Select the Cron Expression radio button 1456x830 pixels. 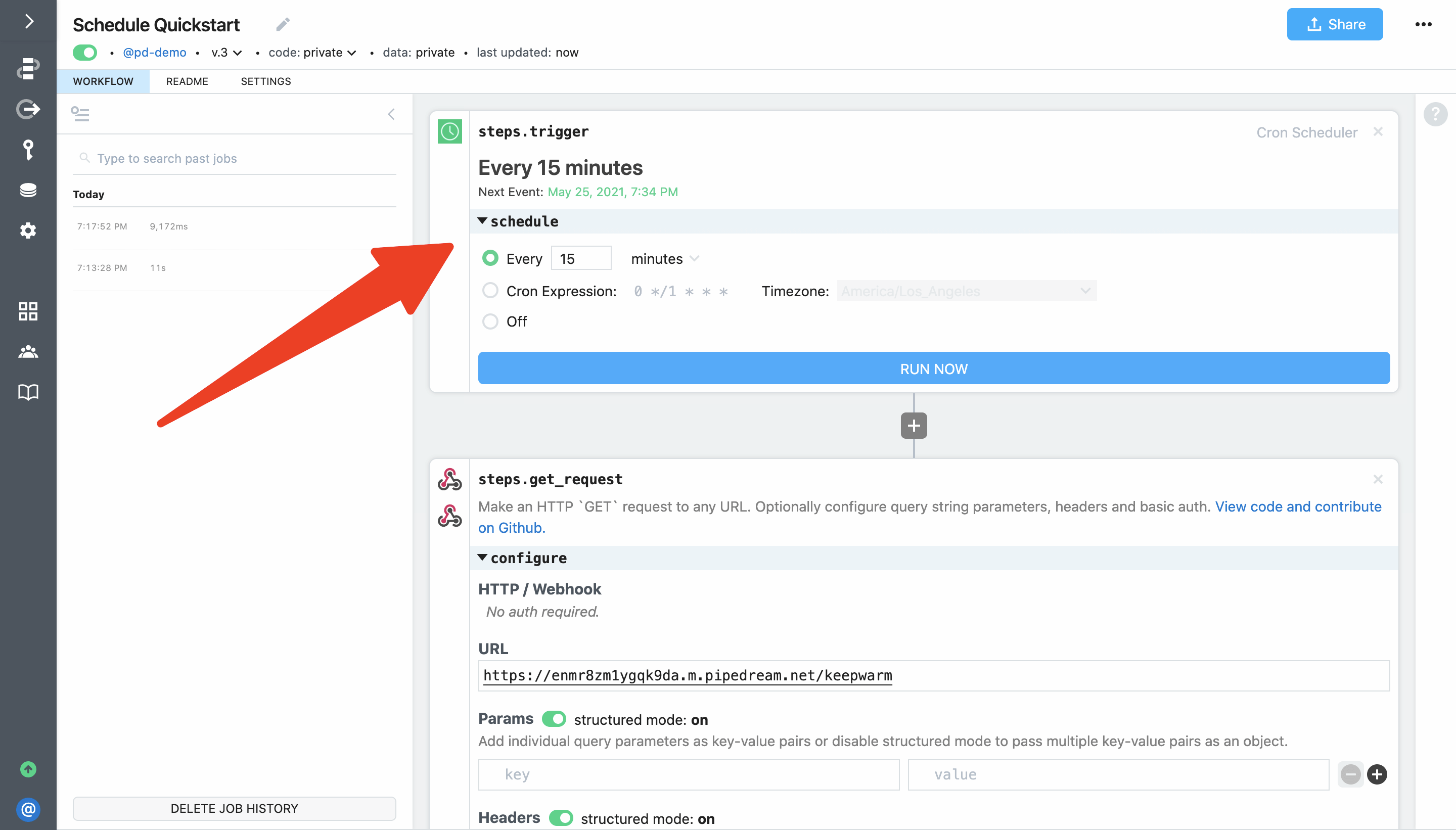tap(490, 291)
